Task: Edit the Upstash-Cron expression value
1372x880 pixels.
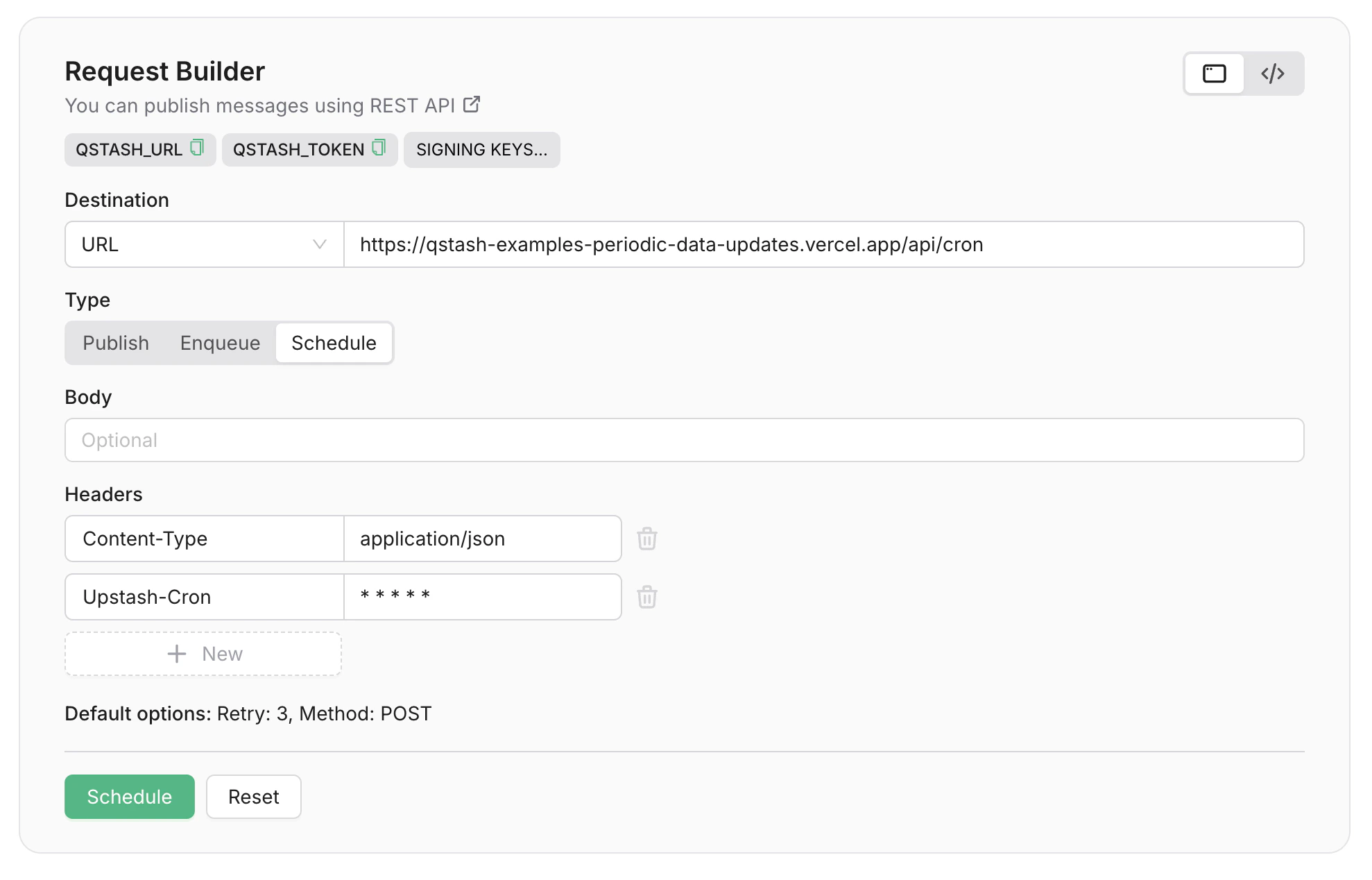Action: 481,597
